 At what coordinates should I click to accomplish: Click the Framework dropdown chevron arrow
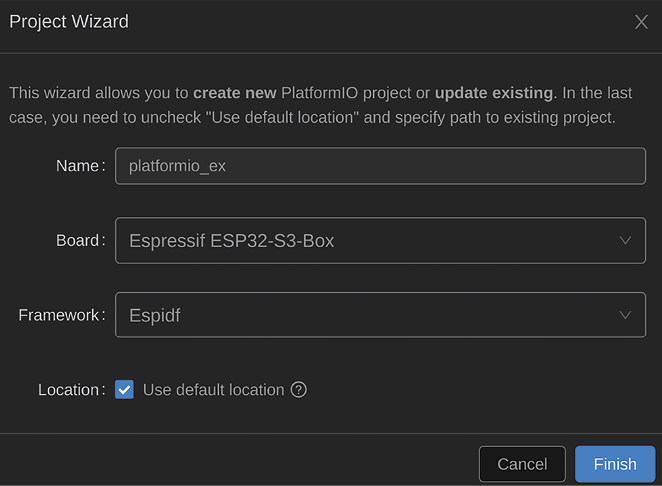click(625, 315)
